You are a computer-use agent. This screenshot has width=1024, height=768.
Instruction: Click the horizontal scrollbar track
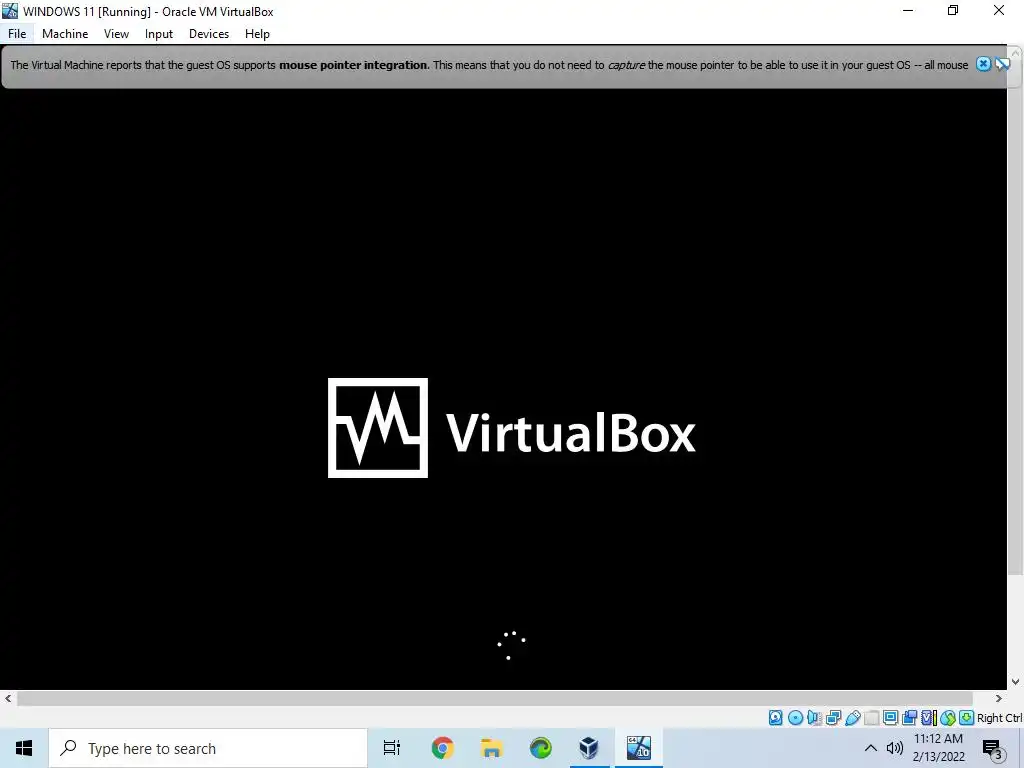click(494, 699)
